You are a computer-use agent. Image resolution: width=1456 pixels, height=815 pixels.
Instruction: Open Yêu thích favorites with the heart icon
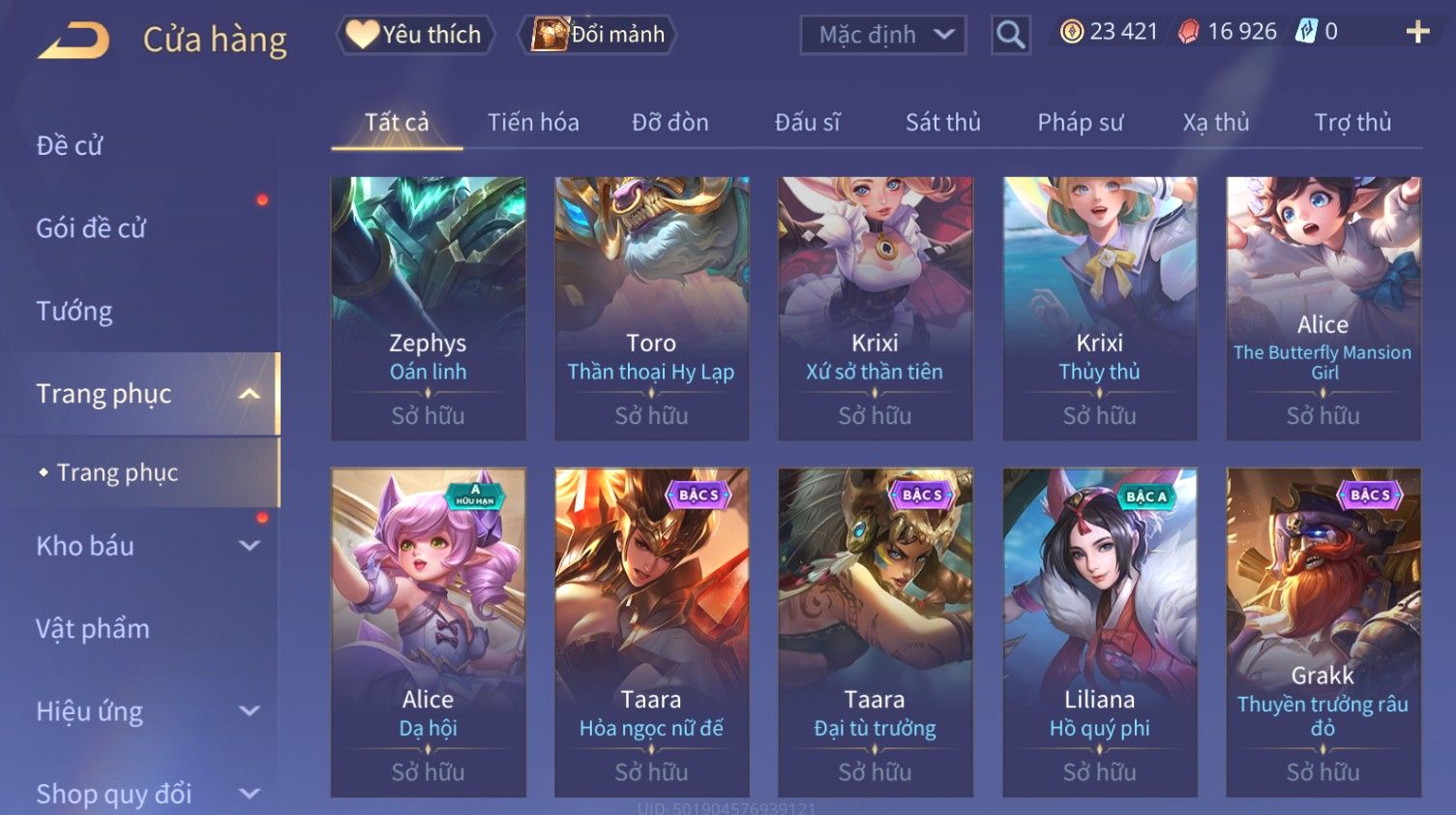415,35
